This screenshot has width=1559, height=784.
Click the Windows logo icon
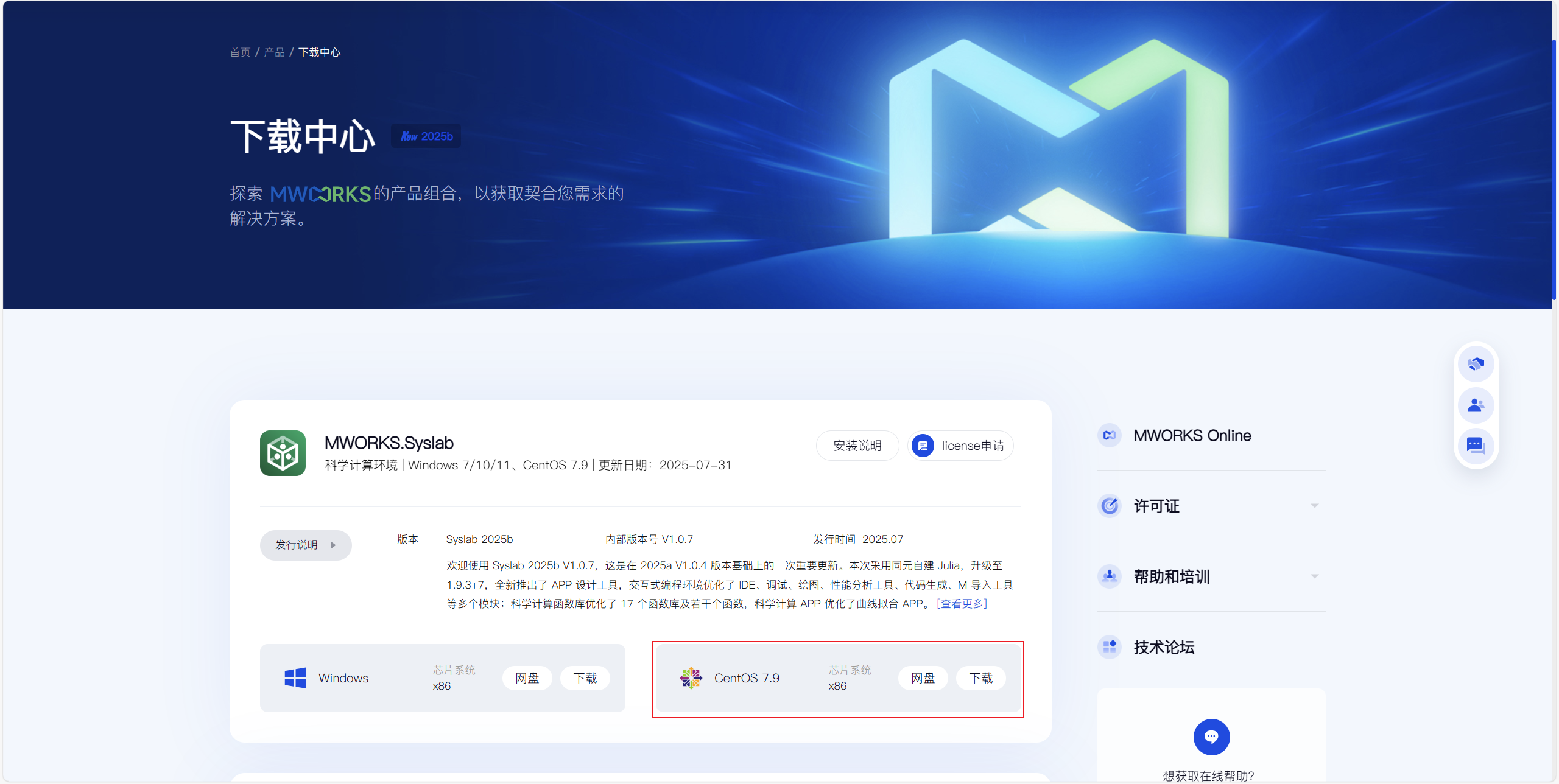point(295,677)
